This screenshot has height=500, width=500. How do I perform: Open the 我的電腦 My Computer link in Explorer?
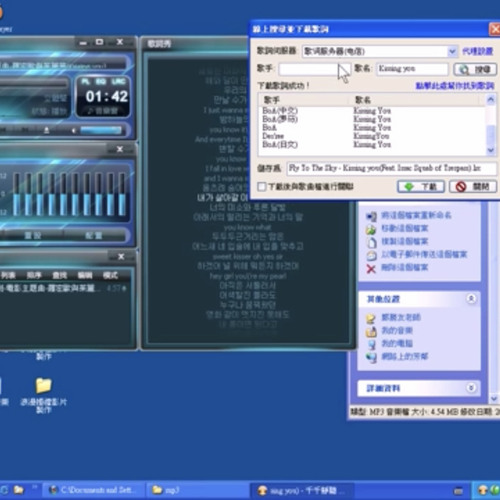click(397, 343)
